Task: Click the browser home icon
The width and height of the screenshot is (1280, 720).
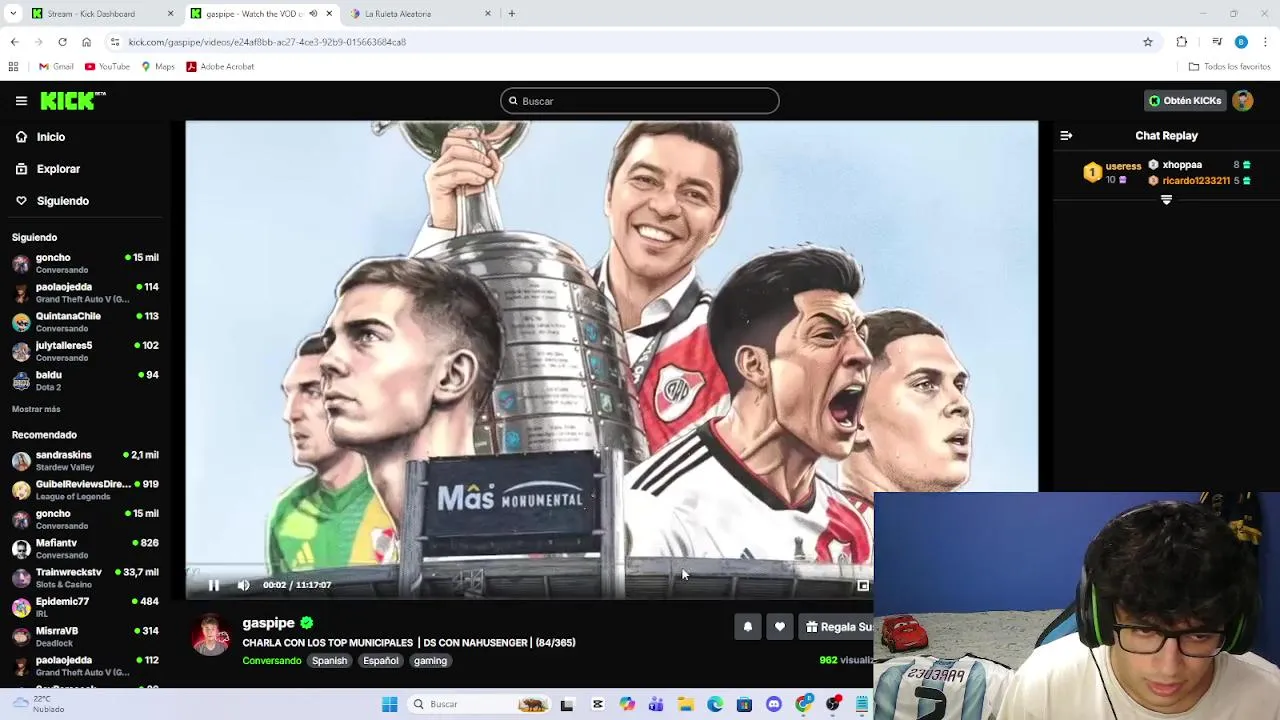Action: coord(86,42)
